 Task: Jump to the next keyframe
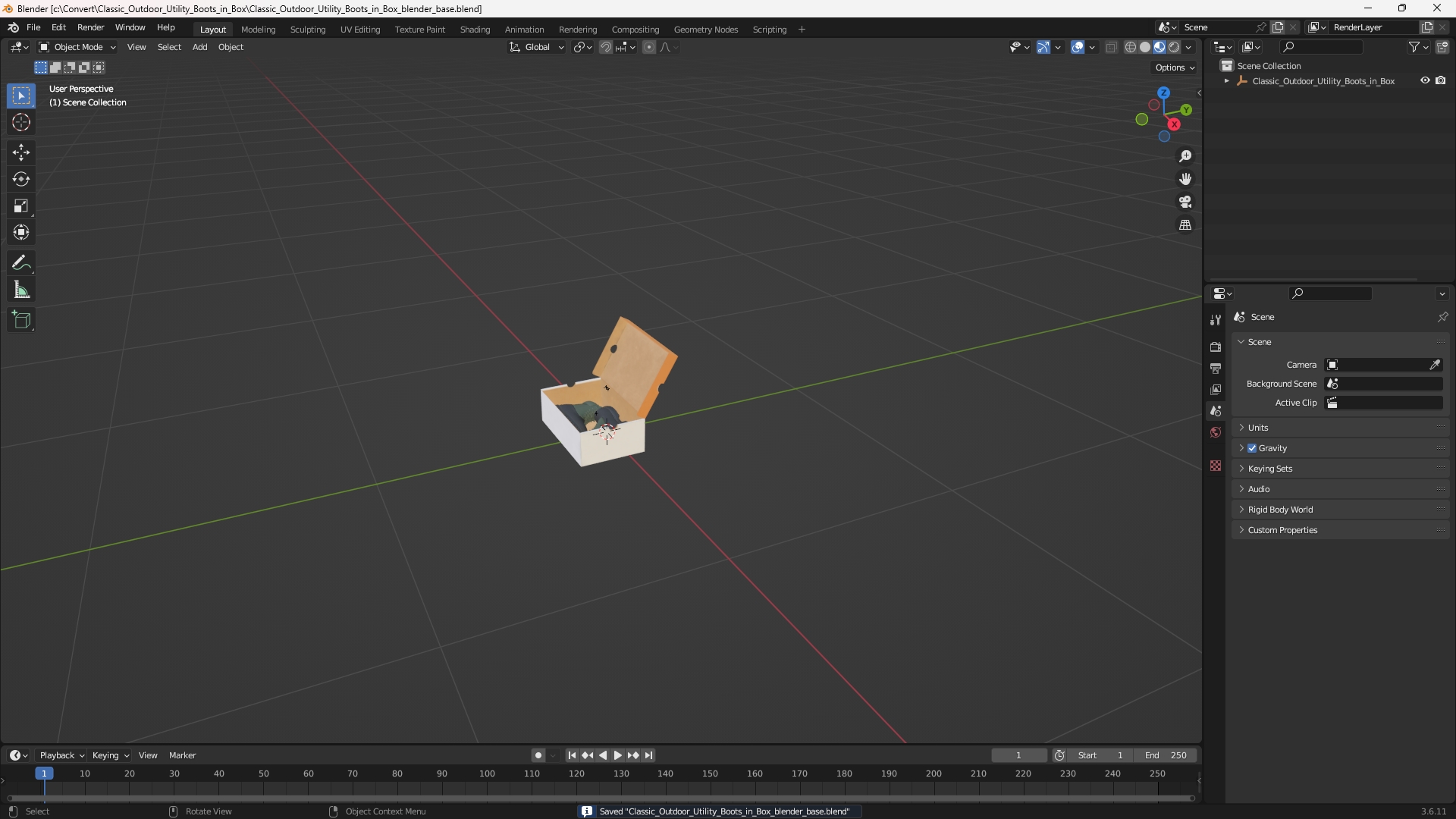(x=633, y=755)
